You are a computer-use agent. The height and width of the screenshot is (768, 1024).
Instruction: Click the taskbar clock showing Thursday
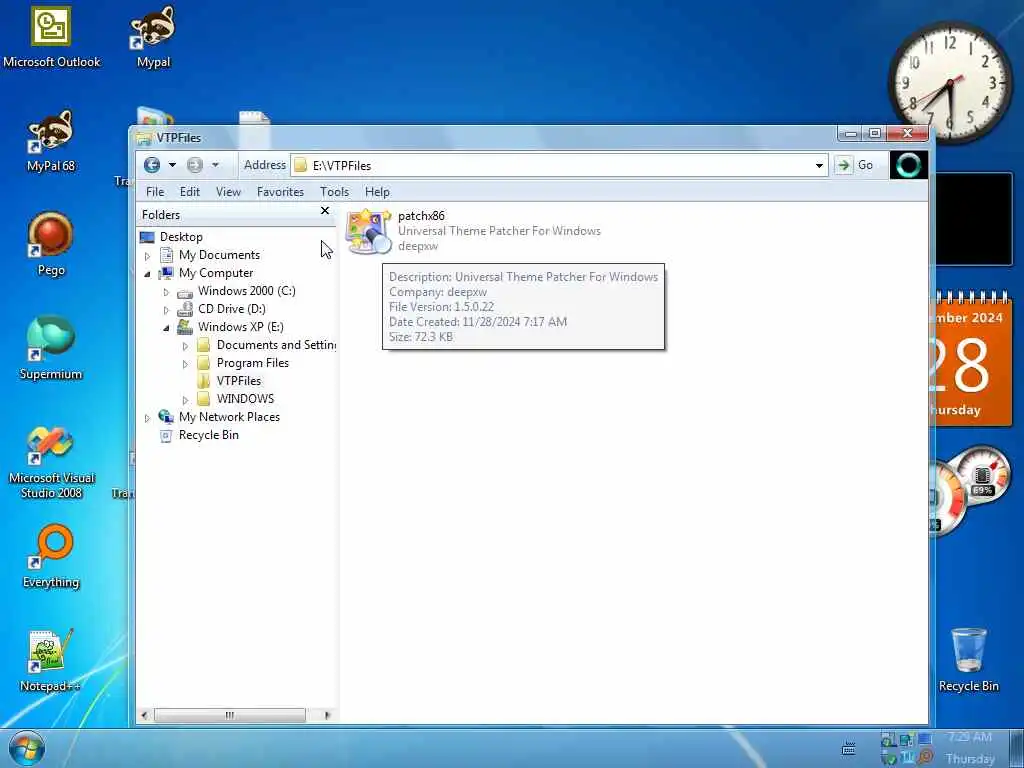pyautogui.click(x=970, y=748)
